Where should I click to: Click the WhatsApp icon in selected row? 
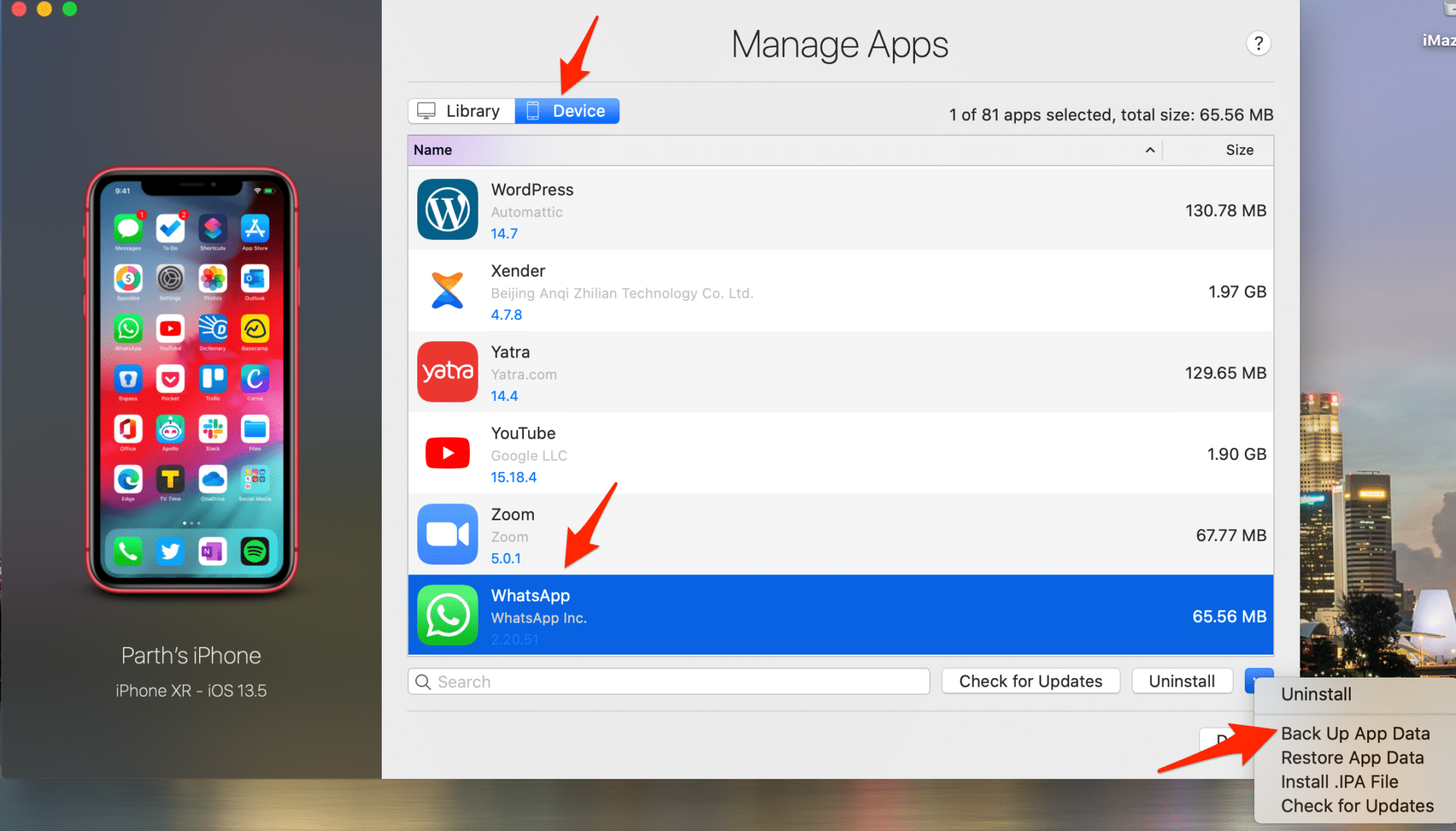[447, 615]
